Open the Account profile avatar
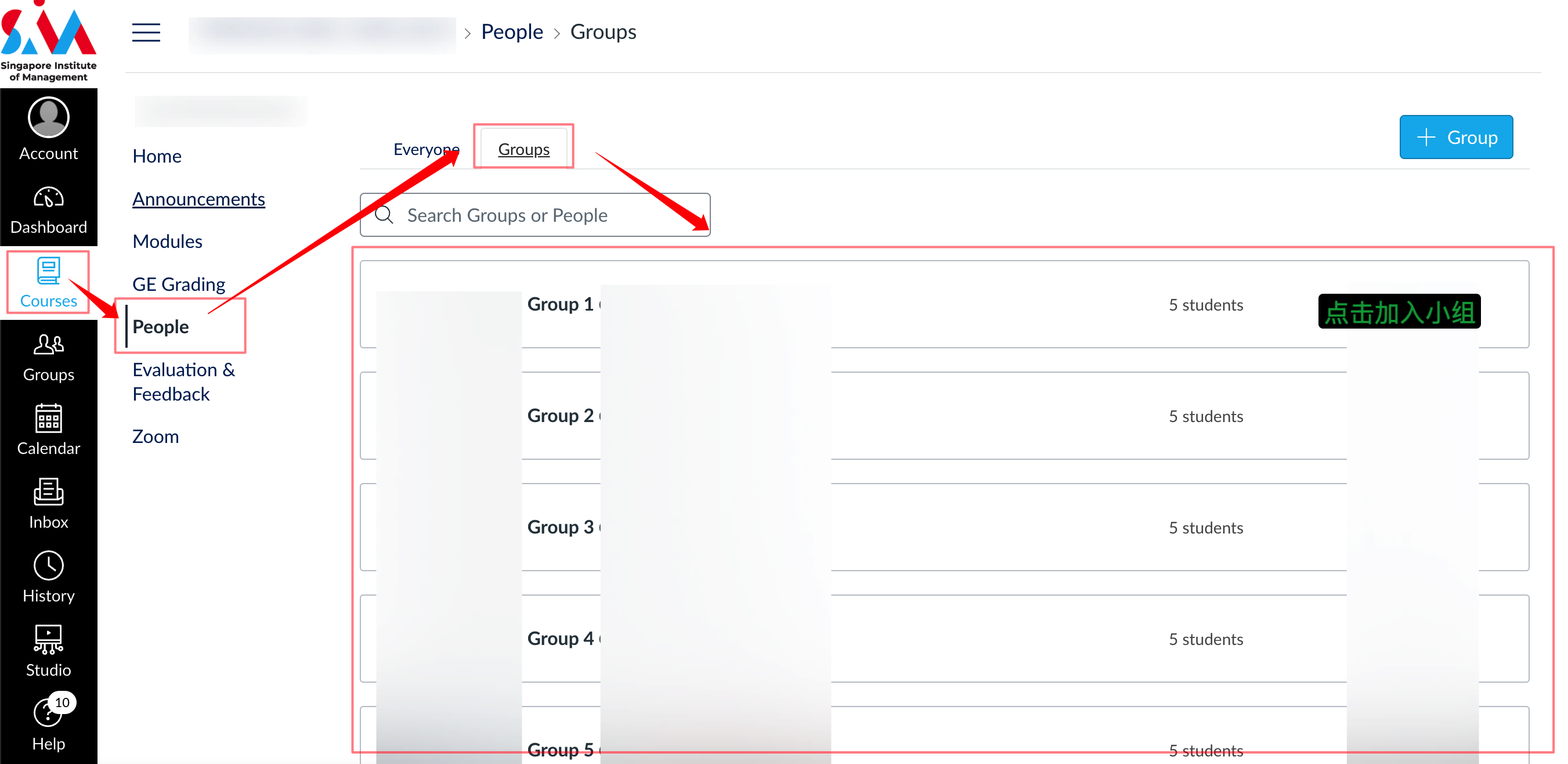The width and height of the screenshot is (1568, 764). [x=49, y=117]
